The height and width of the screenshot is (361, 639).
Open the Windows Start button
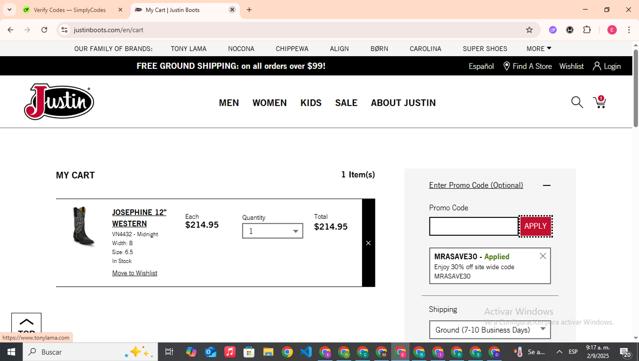point(11,352)
